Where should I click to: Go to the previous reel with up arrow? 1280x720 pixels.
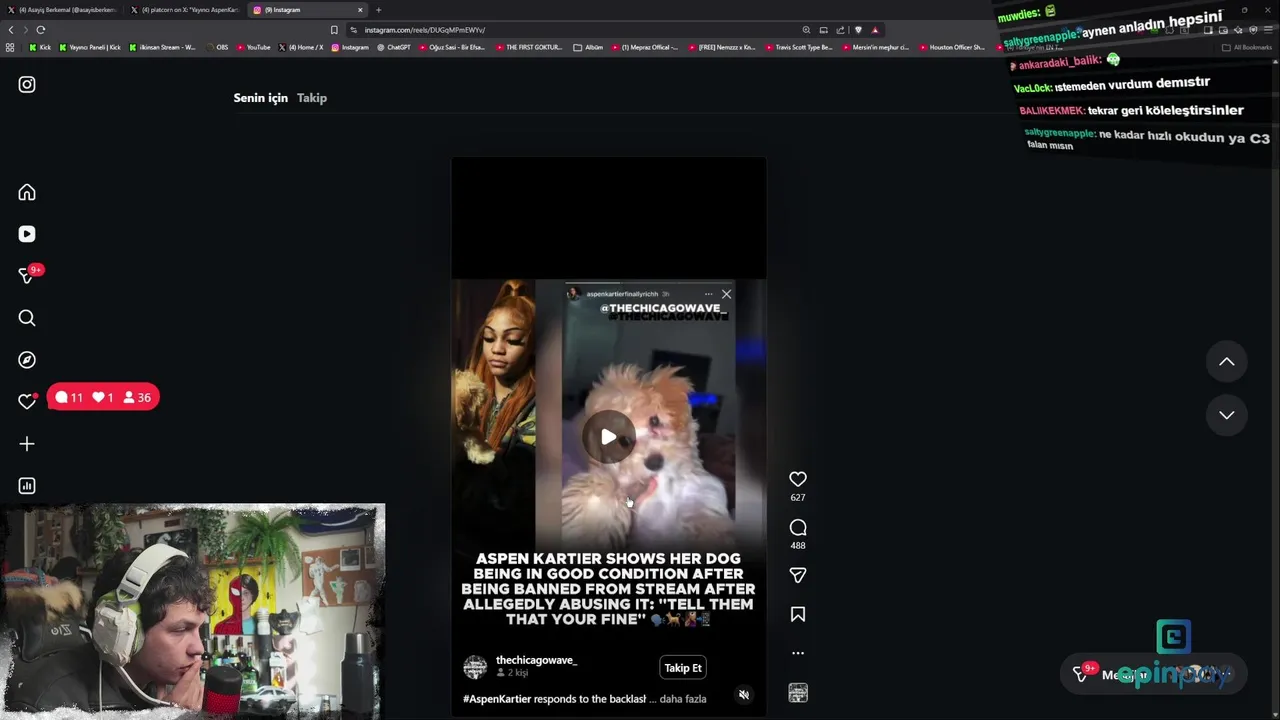tap(1227, 362)
